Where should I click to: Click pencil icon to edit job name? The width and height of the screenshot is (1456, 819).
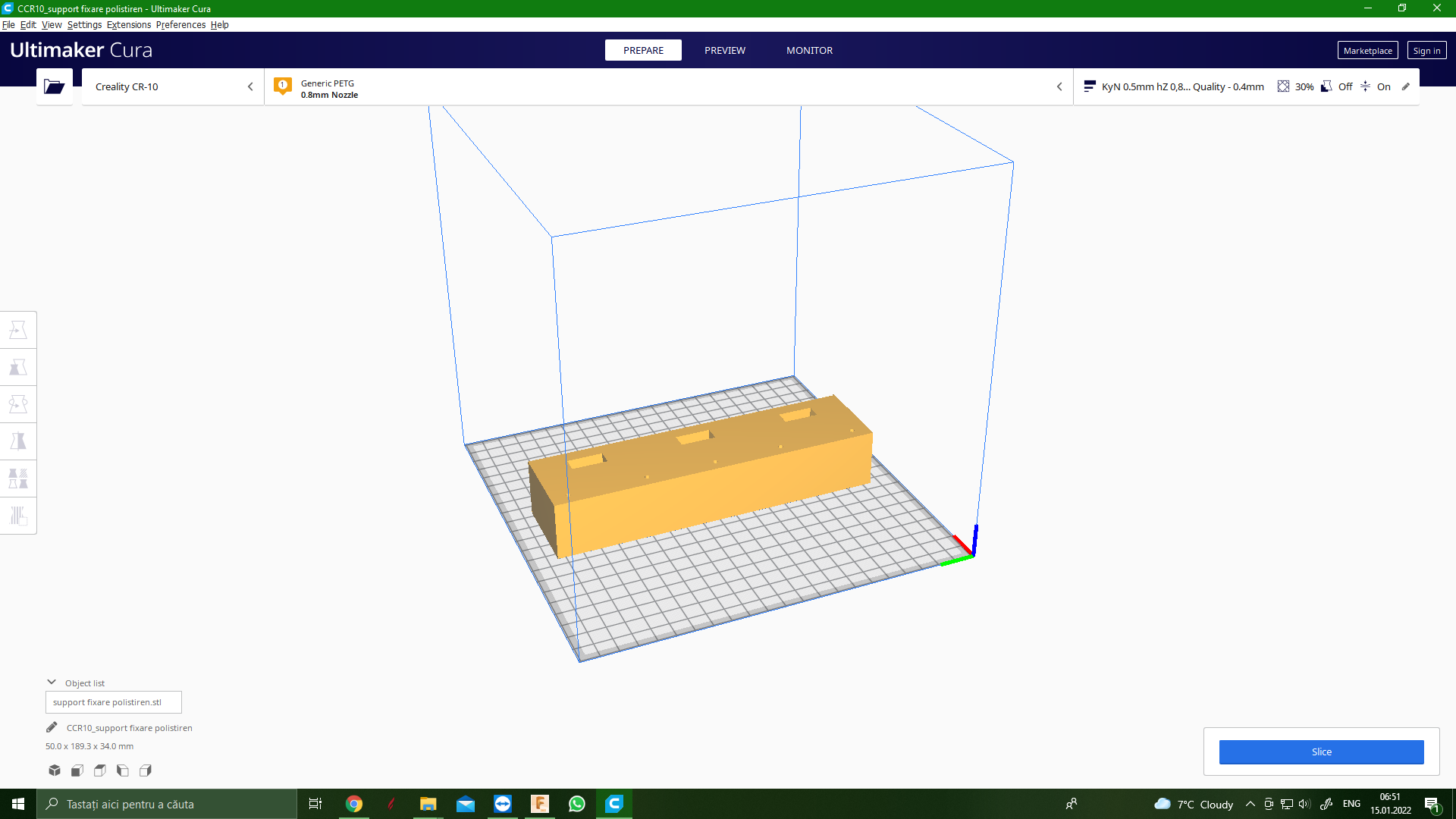click(52, 727)
